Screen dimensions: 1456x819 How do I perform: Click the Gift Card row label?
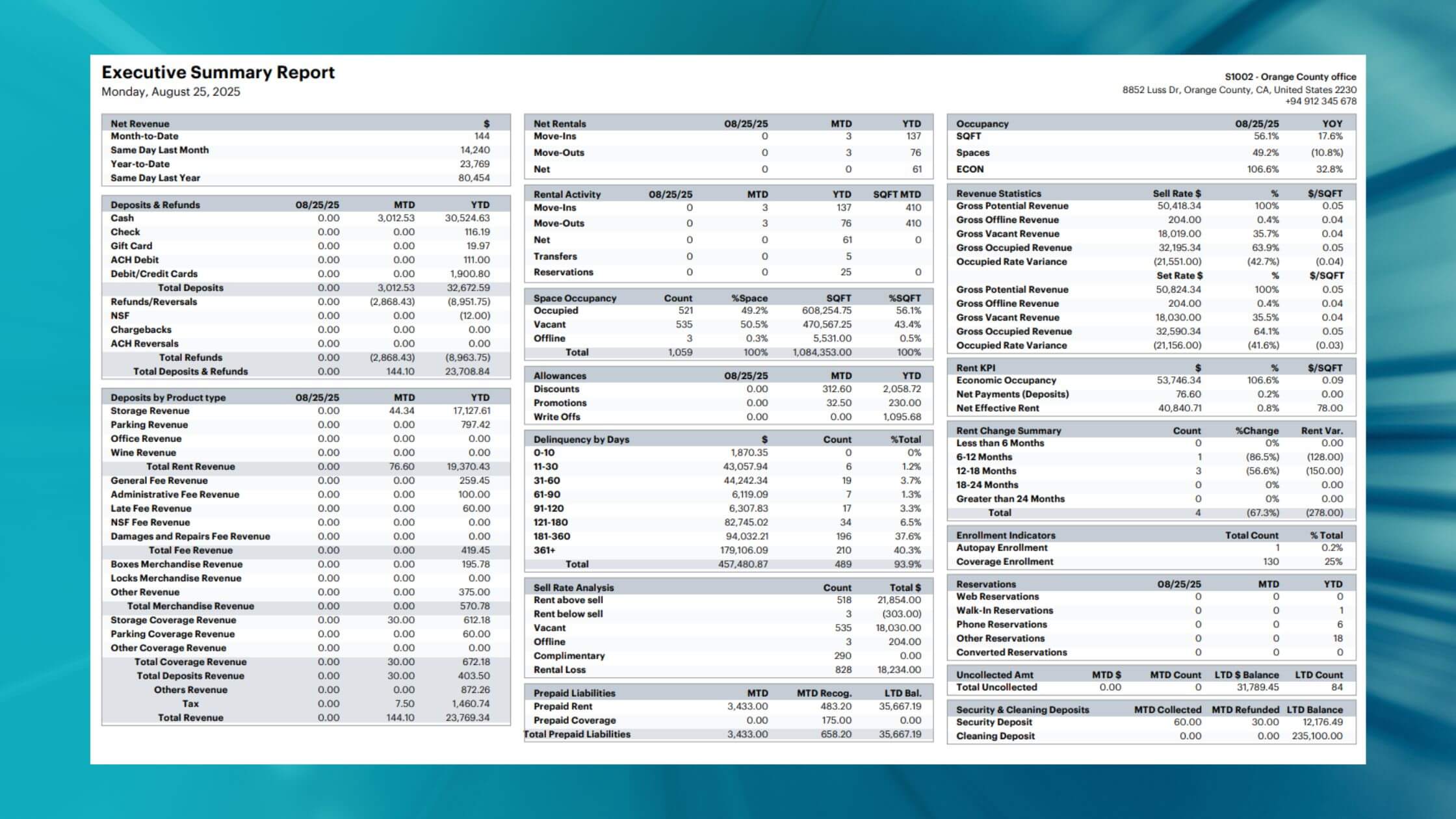[x=131, y=246]
